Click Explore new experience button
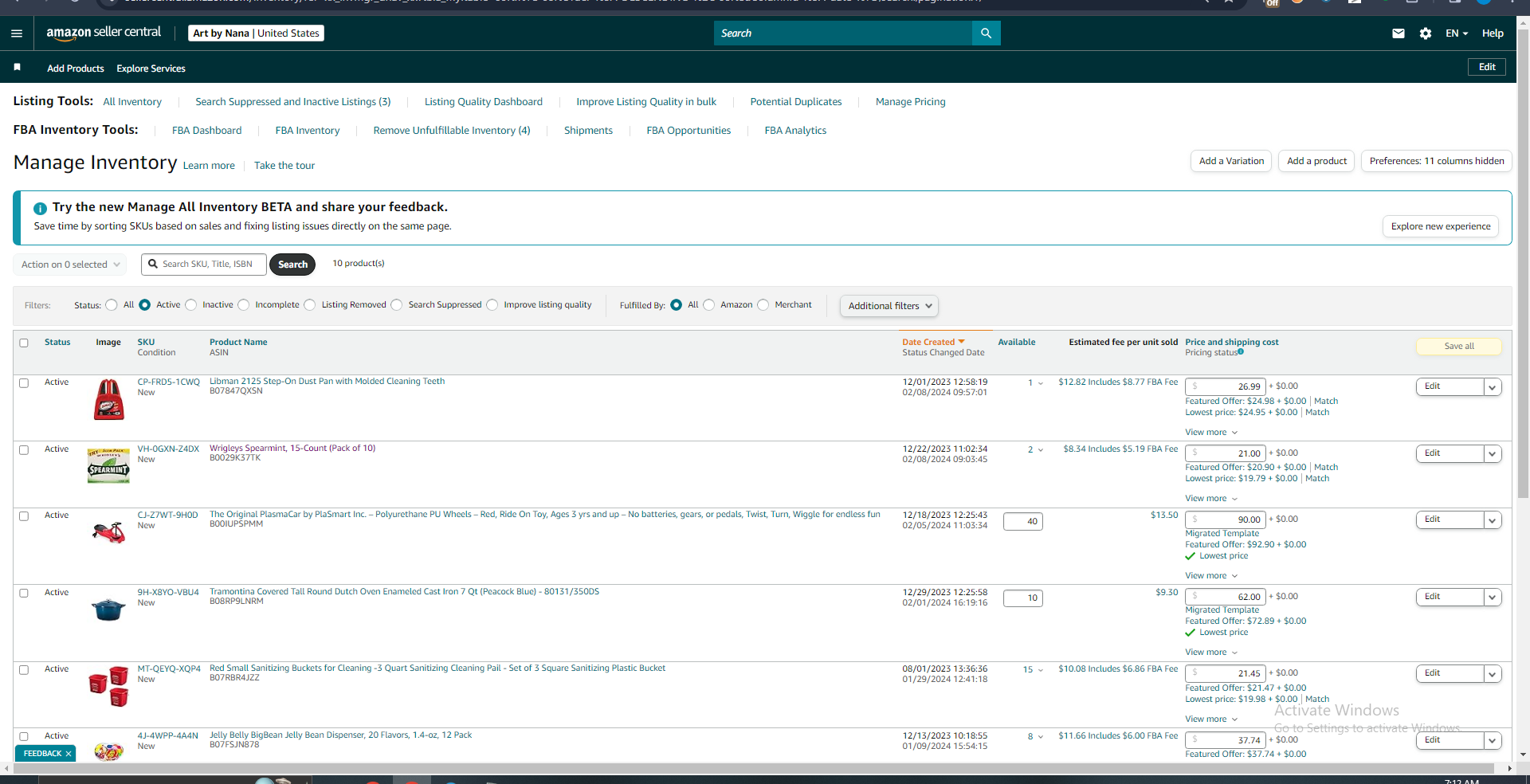This screenshot has width=1530, height=784. tap(1441, 226)
